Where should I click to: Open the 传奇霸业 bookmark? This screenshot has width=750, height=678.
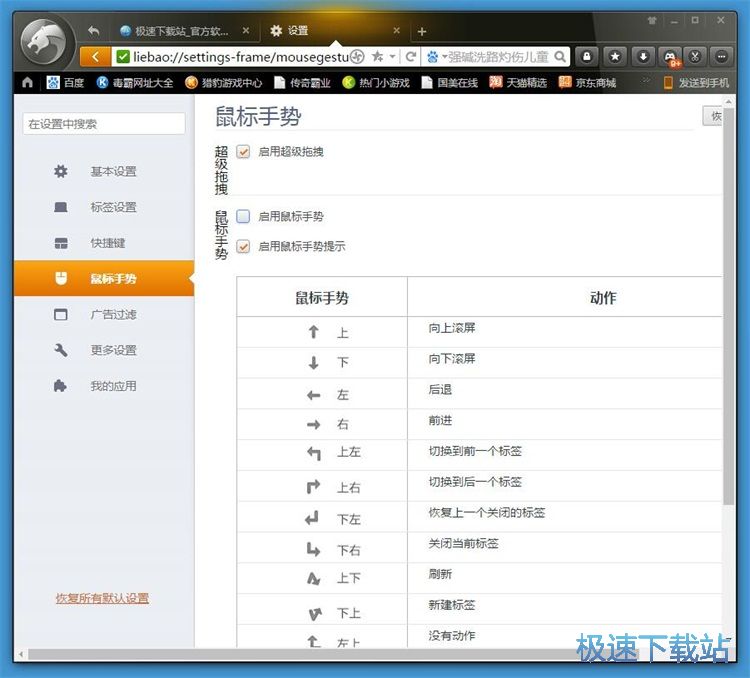click(302, 83)
